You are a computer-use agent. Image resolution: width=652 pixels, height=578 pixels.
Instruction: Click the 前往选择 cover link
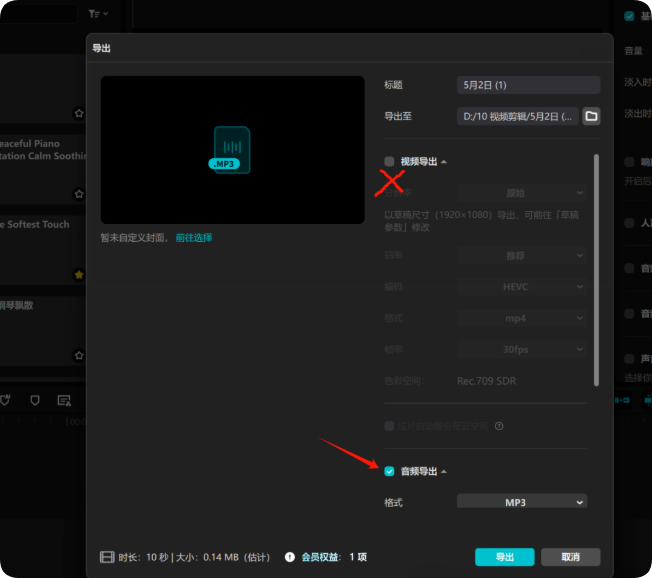pos(194,237)
